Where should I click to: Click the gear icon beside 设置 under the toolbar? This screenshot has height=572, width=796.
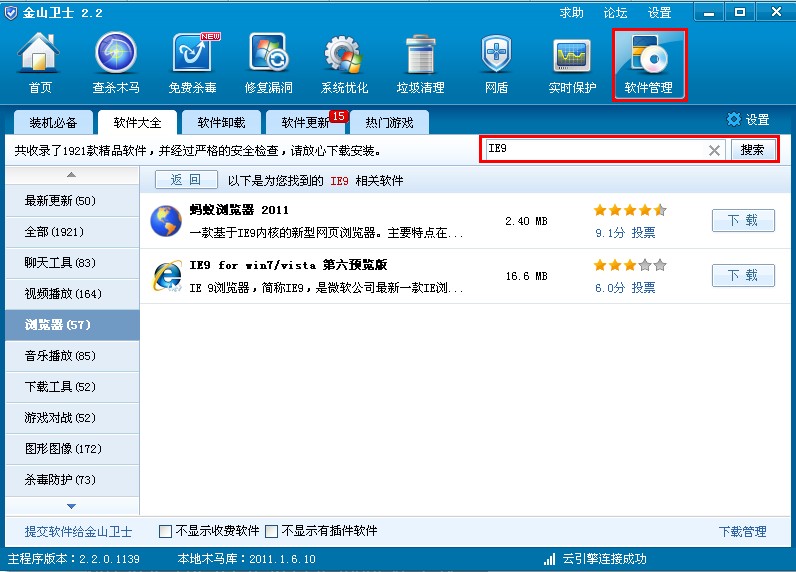[734, 119]
